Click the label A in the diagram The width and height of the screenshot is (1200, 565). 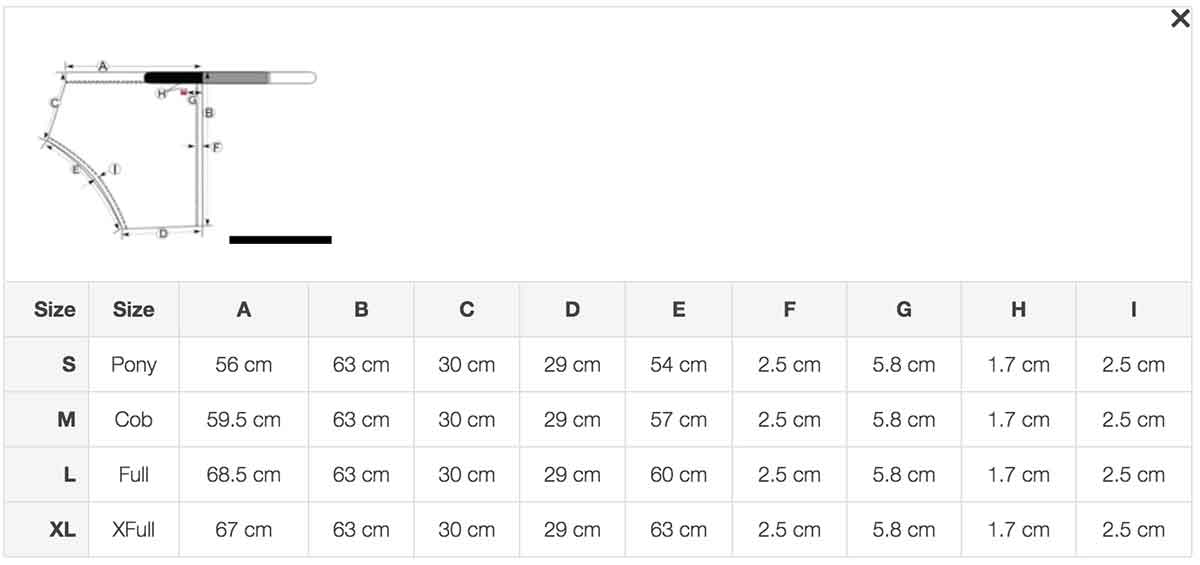[103, 66]
